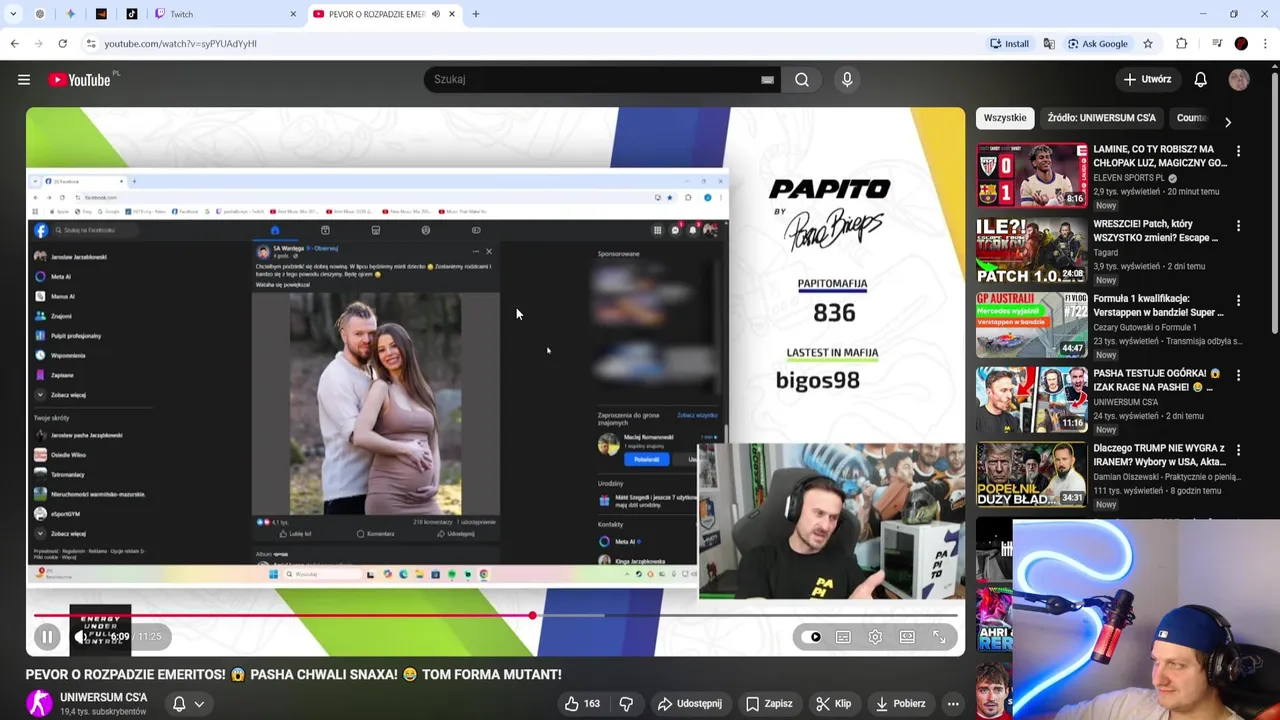
Task: Open menu for Dlaczego TRUMP NIE WYGRA video
Action: 1238,450
